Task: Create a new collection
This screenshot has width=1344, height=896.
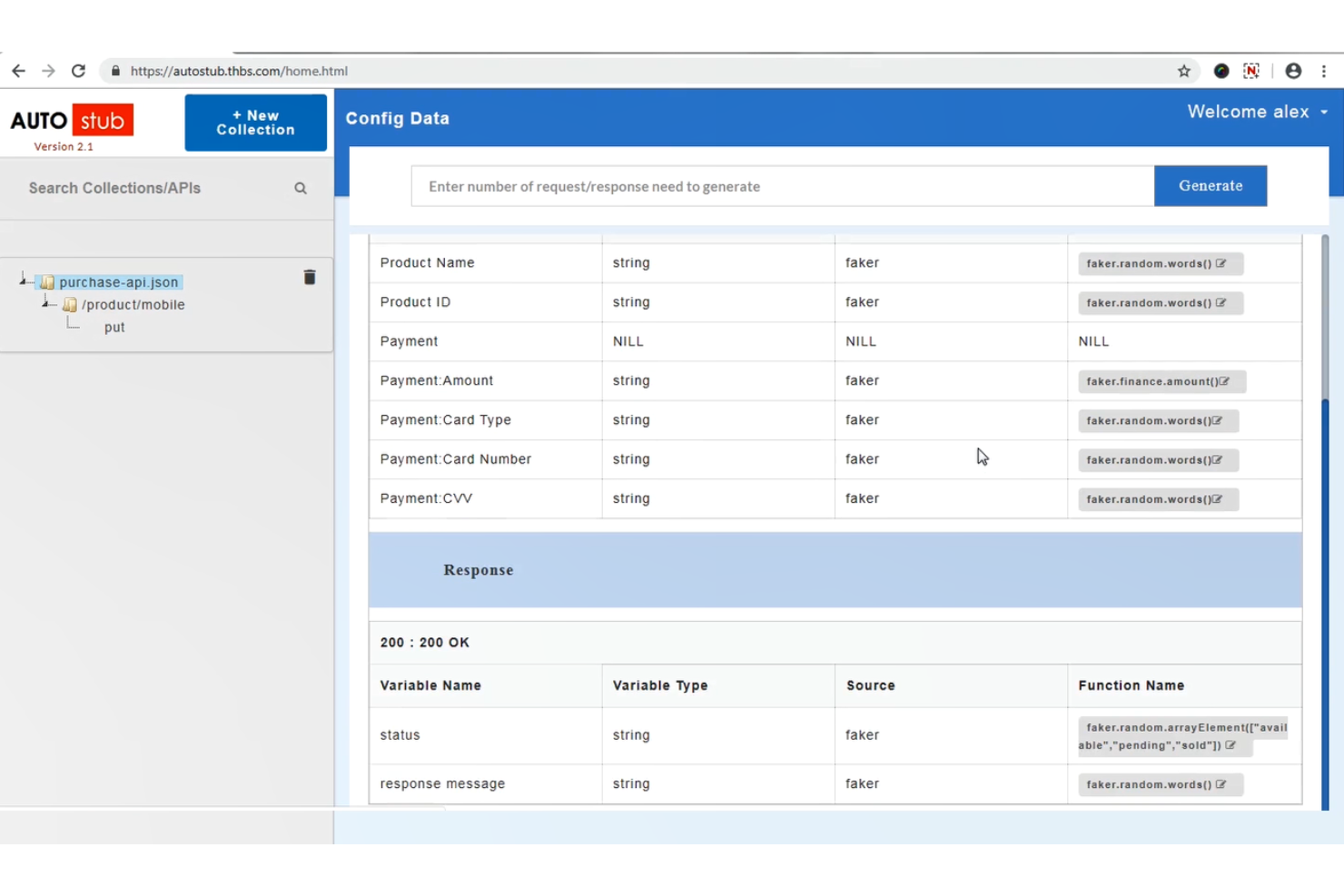Action: pos(255,122)
